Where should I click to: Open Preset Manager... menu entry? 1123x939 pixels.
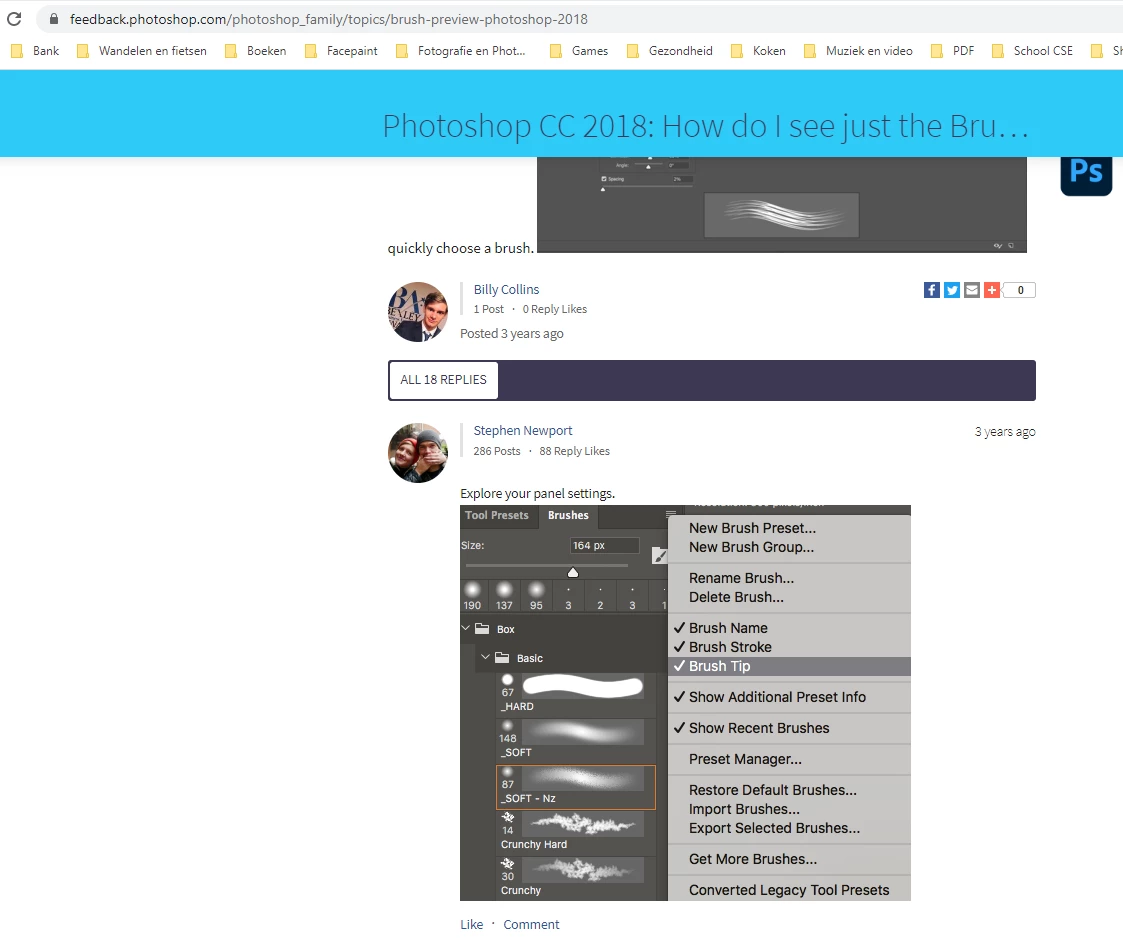click(745, 759)
